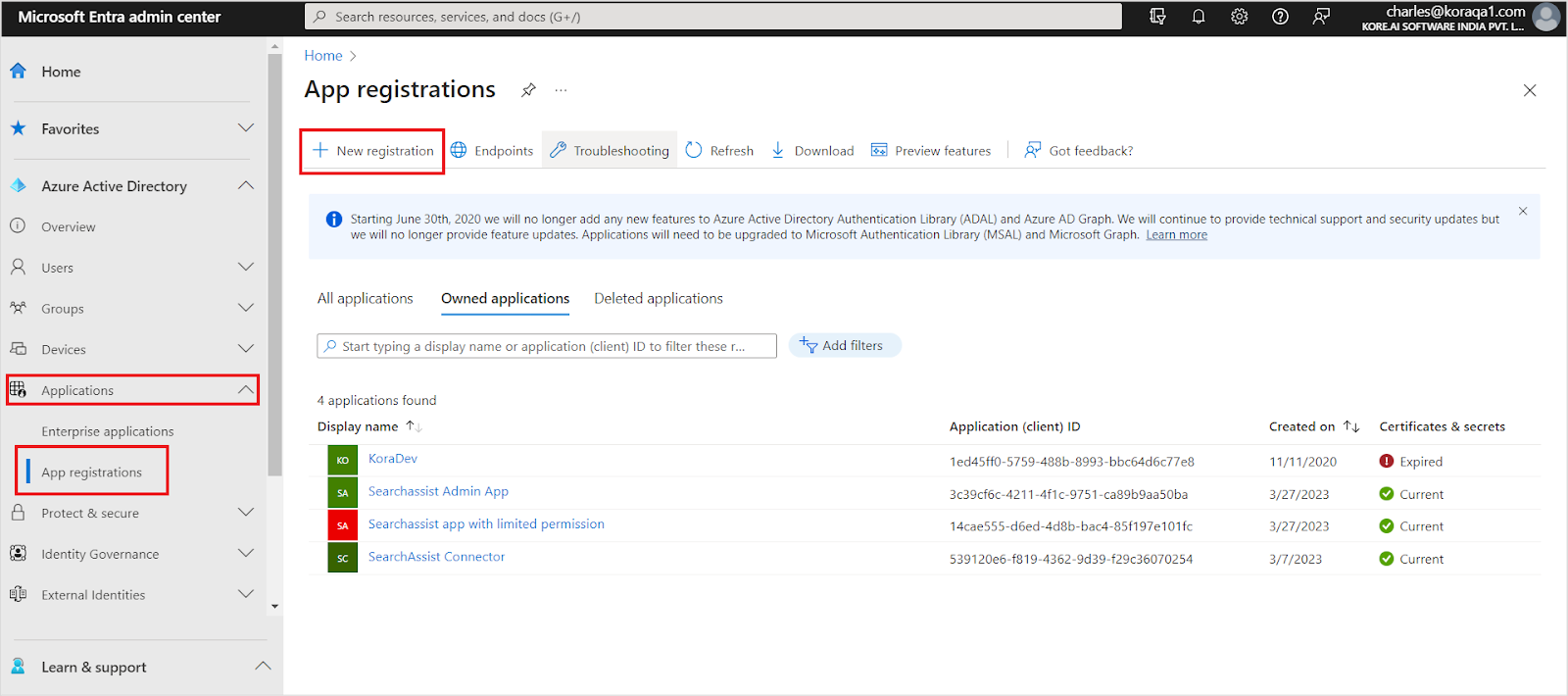Click the Refresh toolbar button
This screenshot has height=696, width=1568.
pyautogui.click(x=719, y=151)
